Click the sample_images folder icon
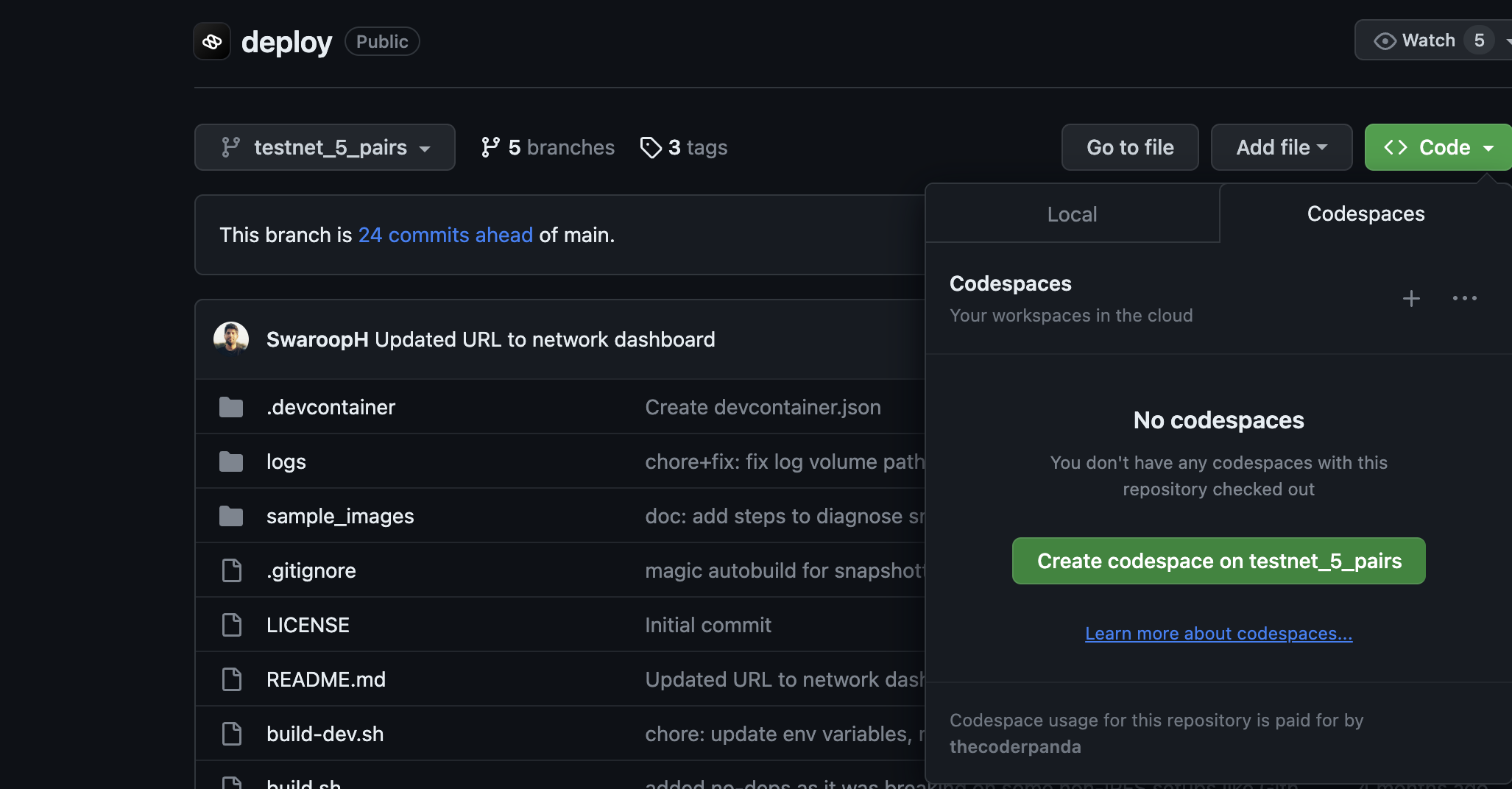 click(231, 516)
